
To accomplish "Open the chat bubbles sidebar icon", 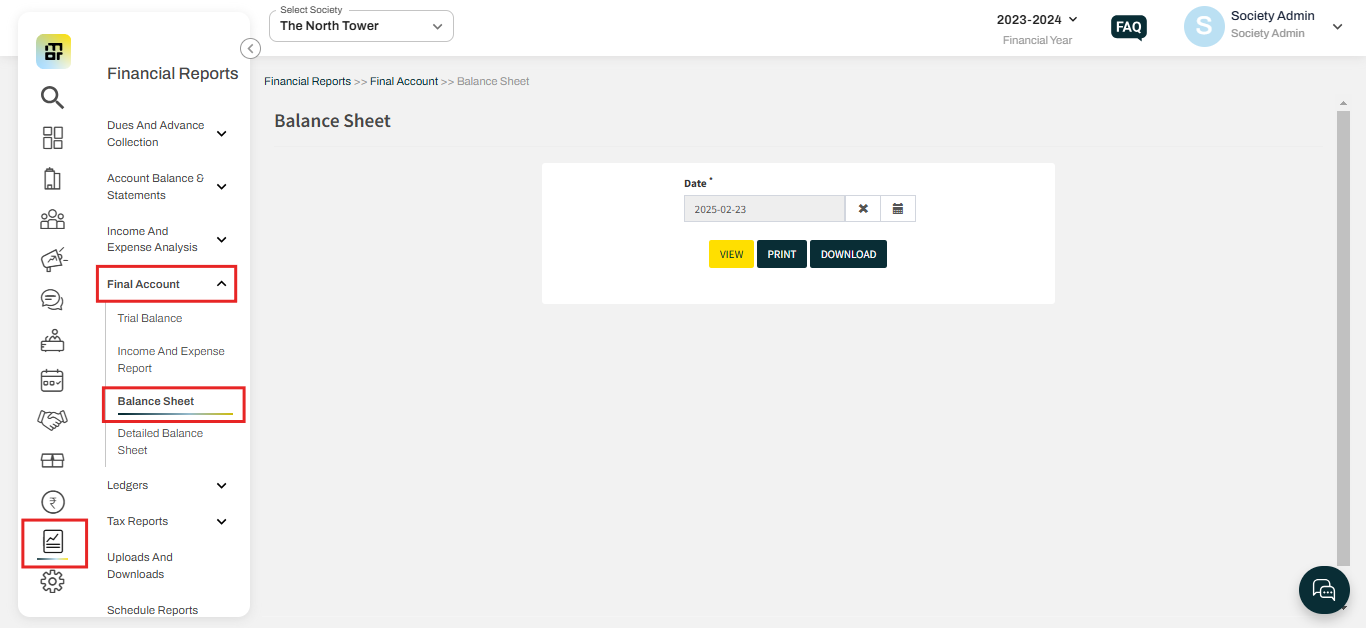I will (52, 300).
